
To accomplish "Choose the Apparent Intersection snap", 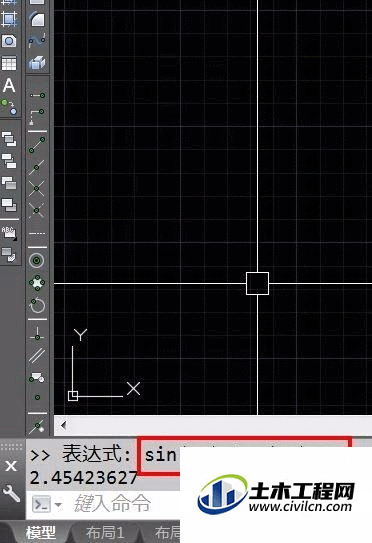I will [x=37, y=210].
